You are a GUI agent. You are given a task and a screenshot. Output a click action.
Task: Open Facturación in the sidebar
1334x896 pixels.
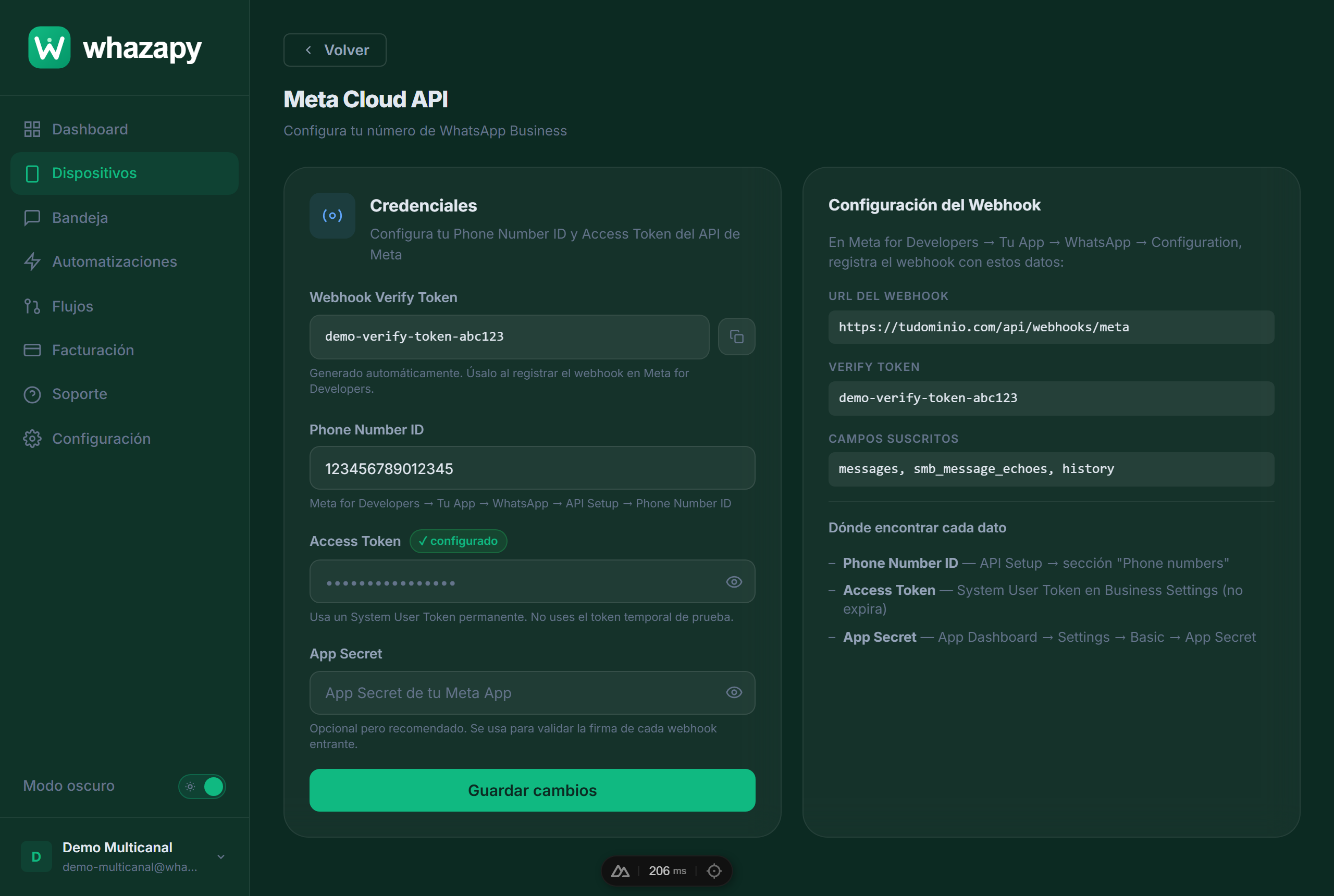(x=124, y=350)
